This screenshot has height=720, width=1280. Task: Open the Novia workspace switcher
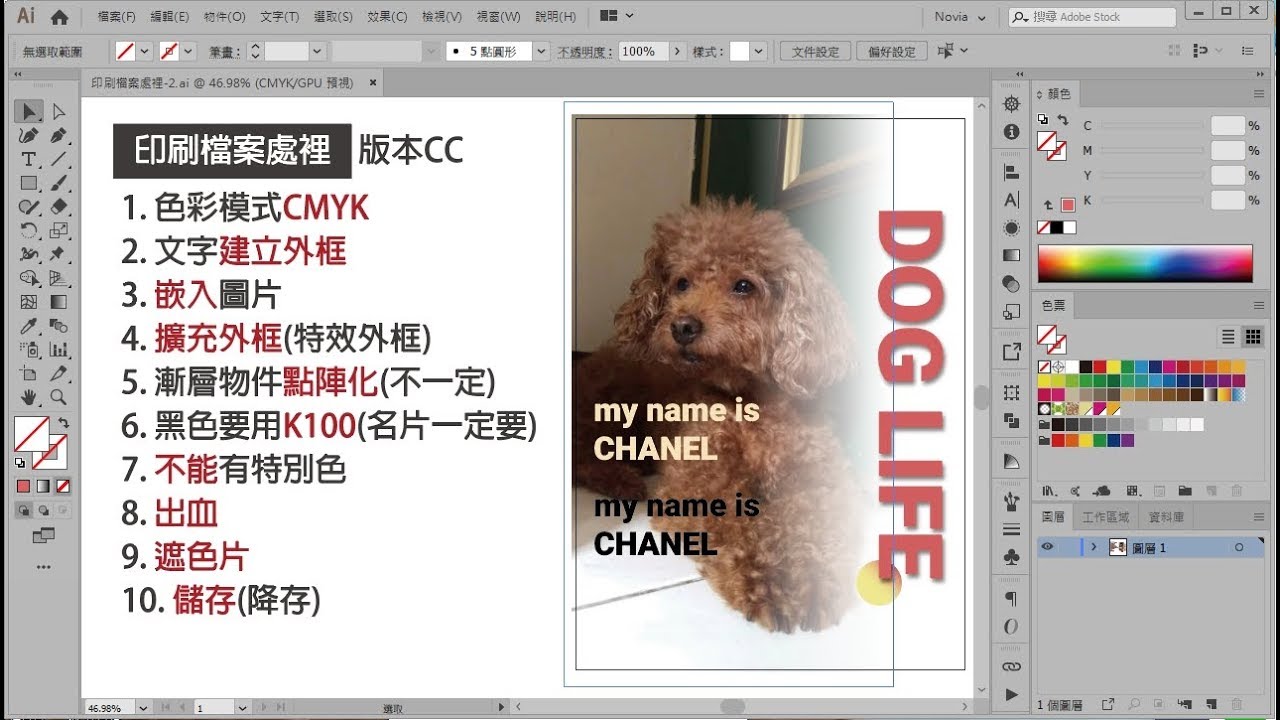pos(961,17)
